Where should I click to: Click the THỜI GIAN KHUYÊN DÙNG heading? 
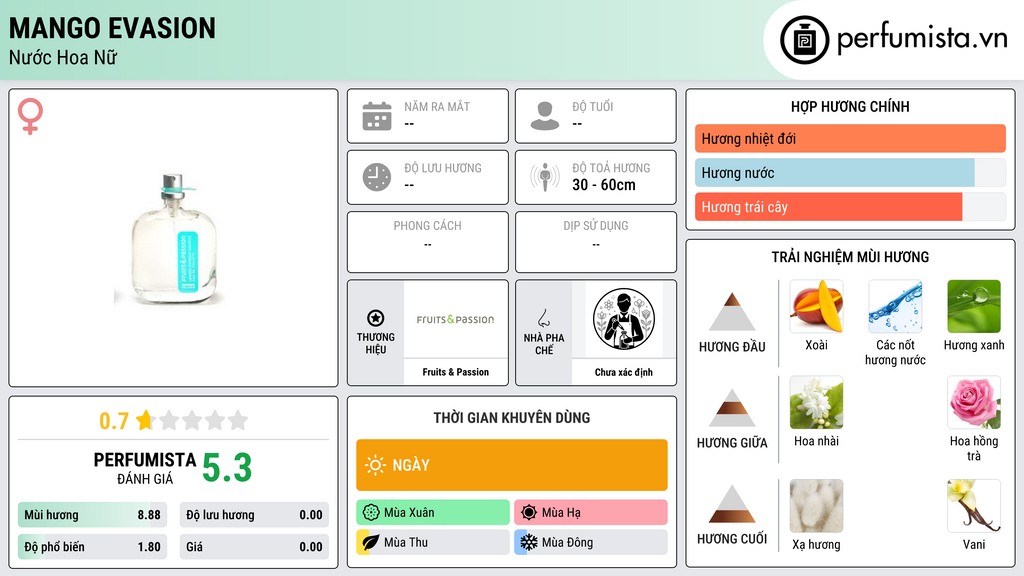tap(512, 417)
